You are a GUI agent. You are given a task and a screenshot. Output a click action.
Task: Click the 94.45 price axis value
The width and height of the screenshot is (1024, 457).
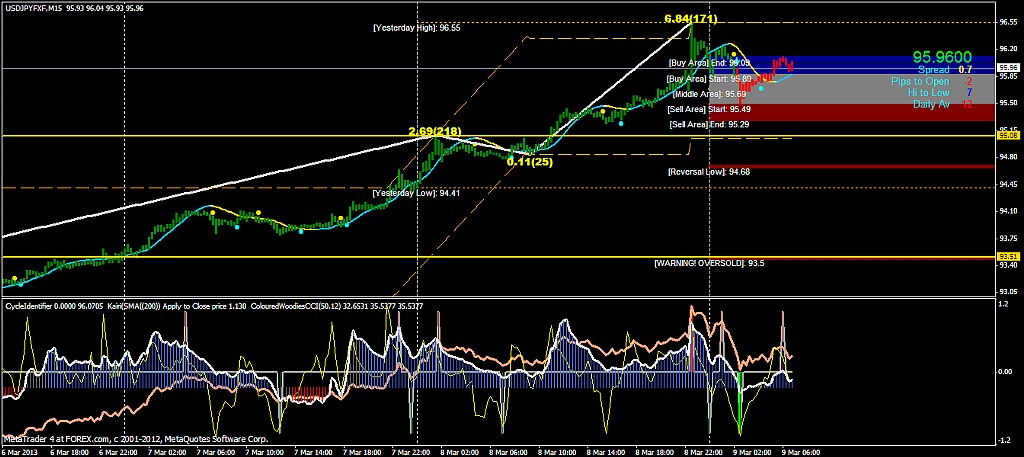point(1008,183)
